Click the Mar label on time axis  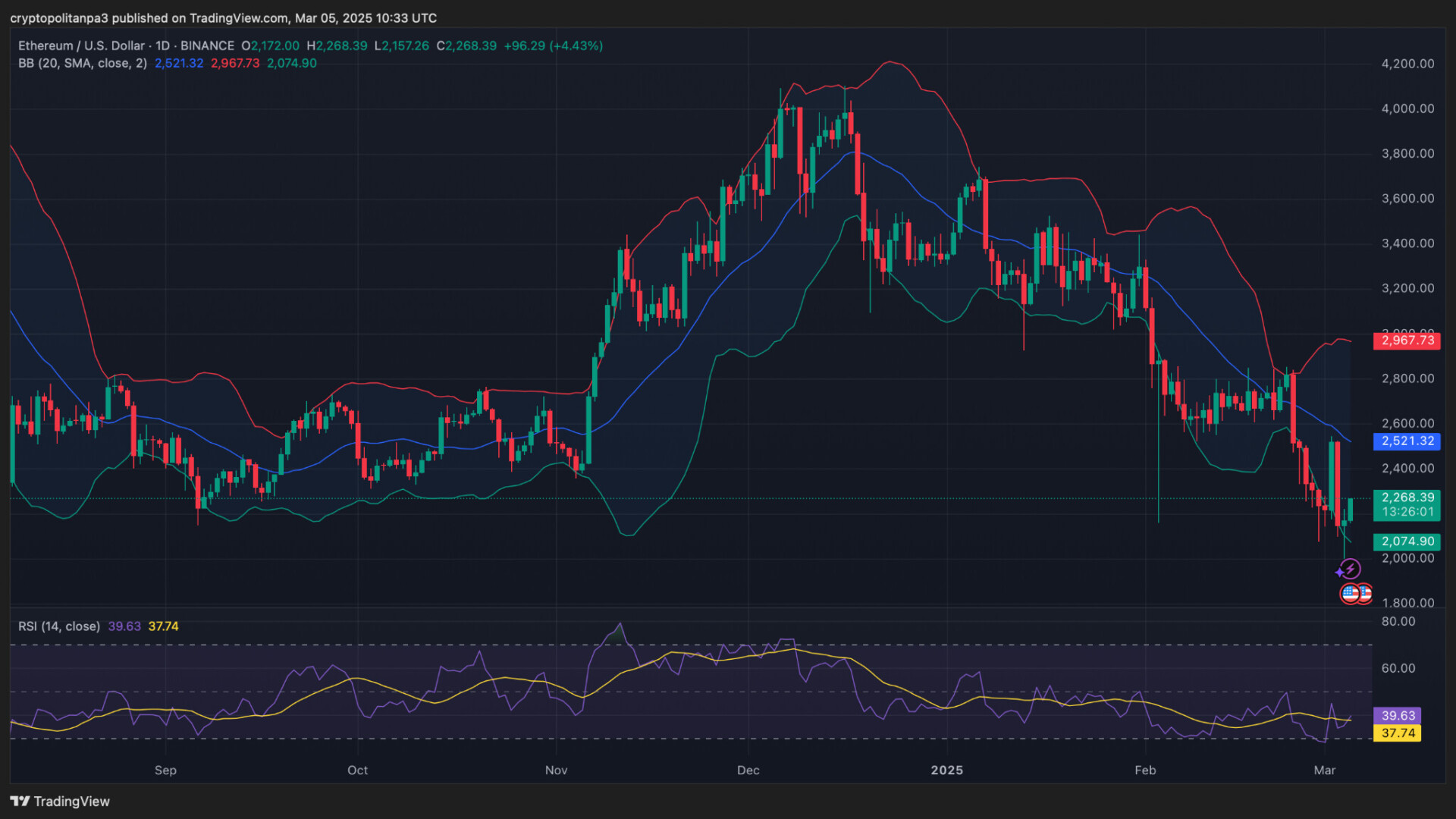pyautogui.click(x=1324, y=770)
